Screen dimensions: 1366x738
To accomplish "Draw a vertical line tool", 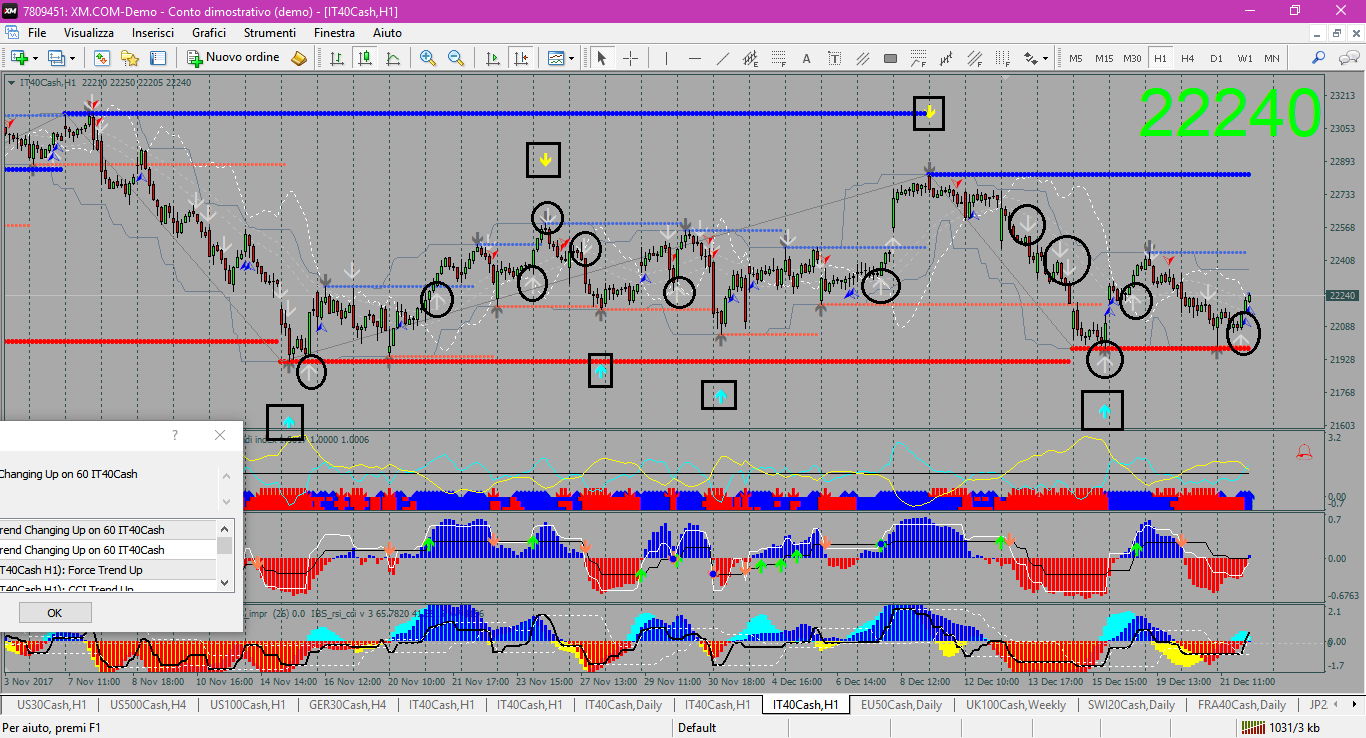I will tap(667, 58).
